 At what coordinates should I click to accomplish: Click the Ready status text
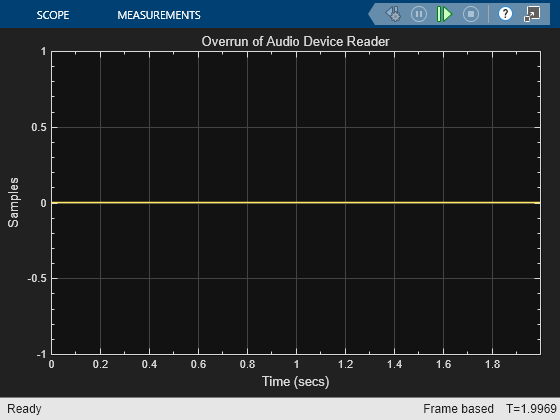point(24,409)
